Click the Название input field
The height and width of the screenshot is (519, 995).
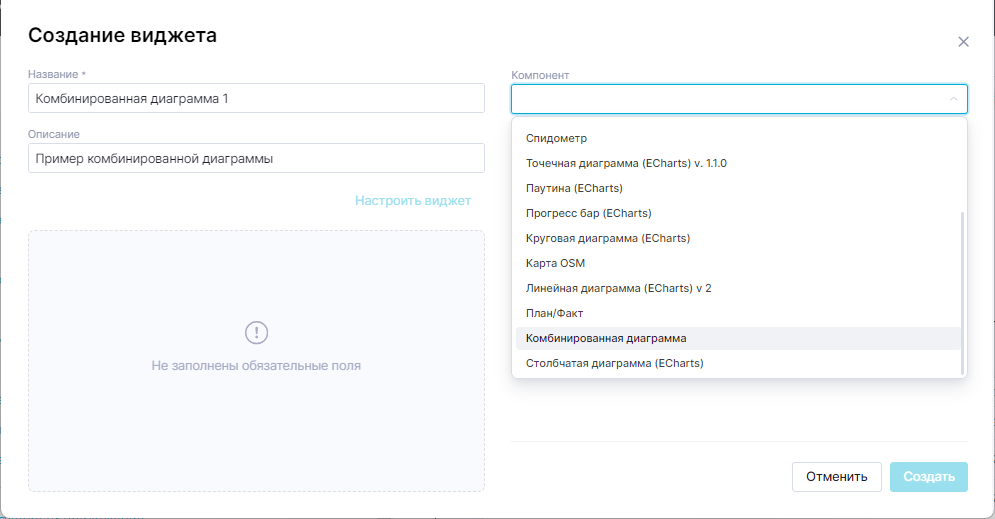256,99
